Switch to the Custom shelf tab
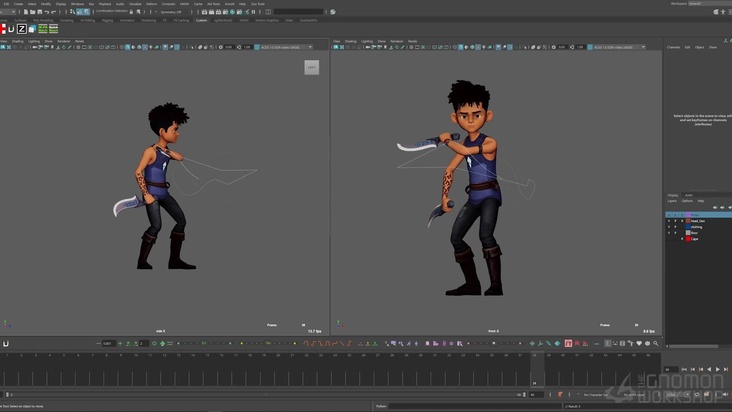The width and height of the screenshot is (732, 412). pyautogui.click(x=202, y=20)
